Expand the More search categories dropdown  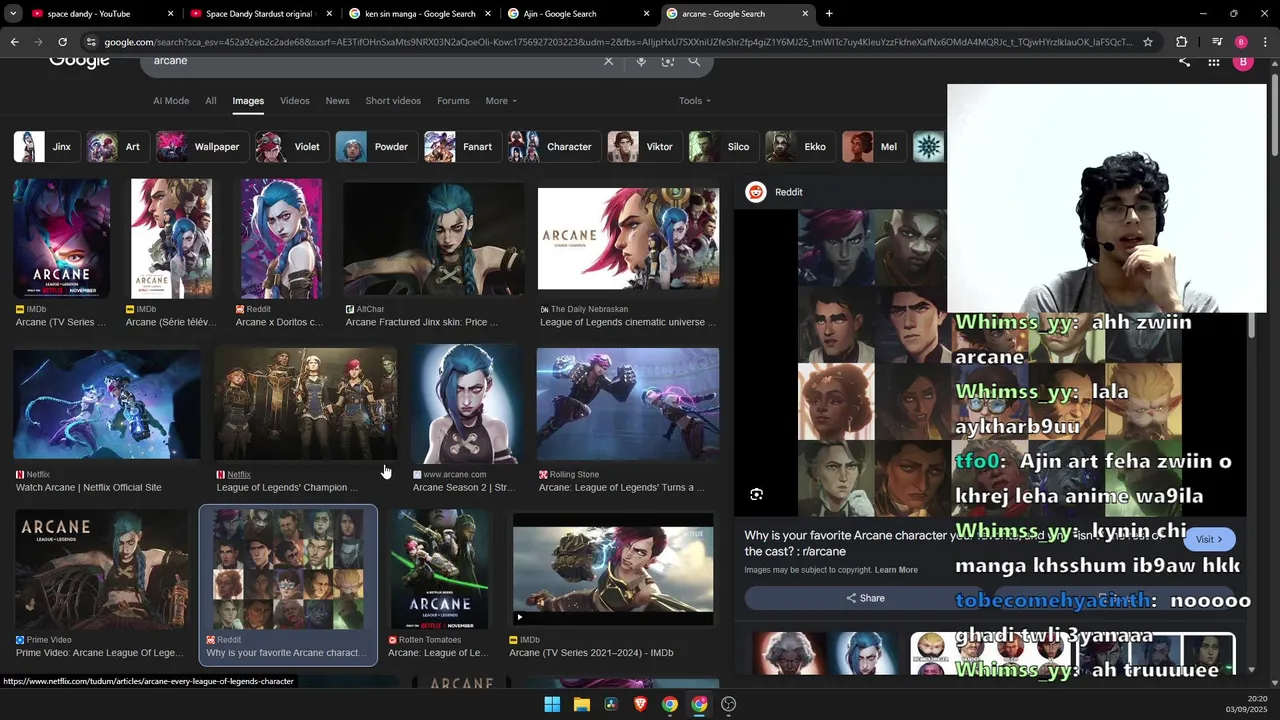501,101
